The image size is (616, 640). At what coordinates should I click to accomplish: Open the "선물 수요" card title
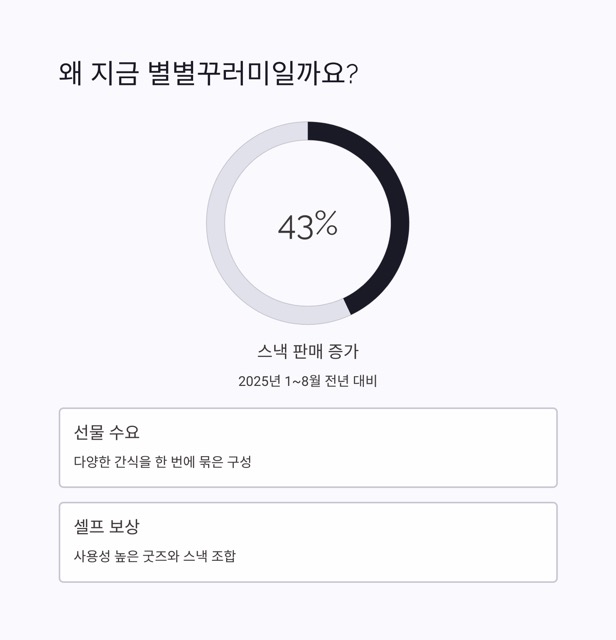click(106, 432)
